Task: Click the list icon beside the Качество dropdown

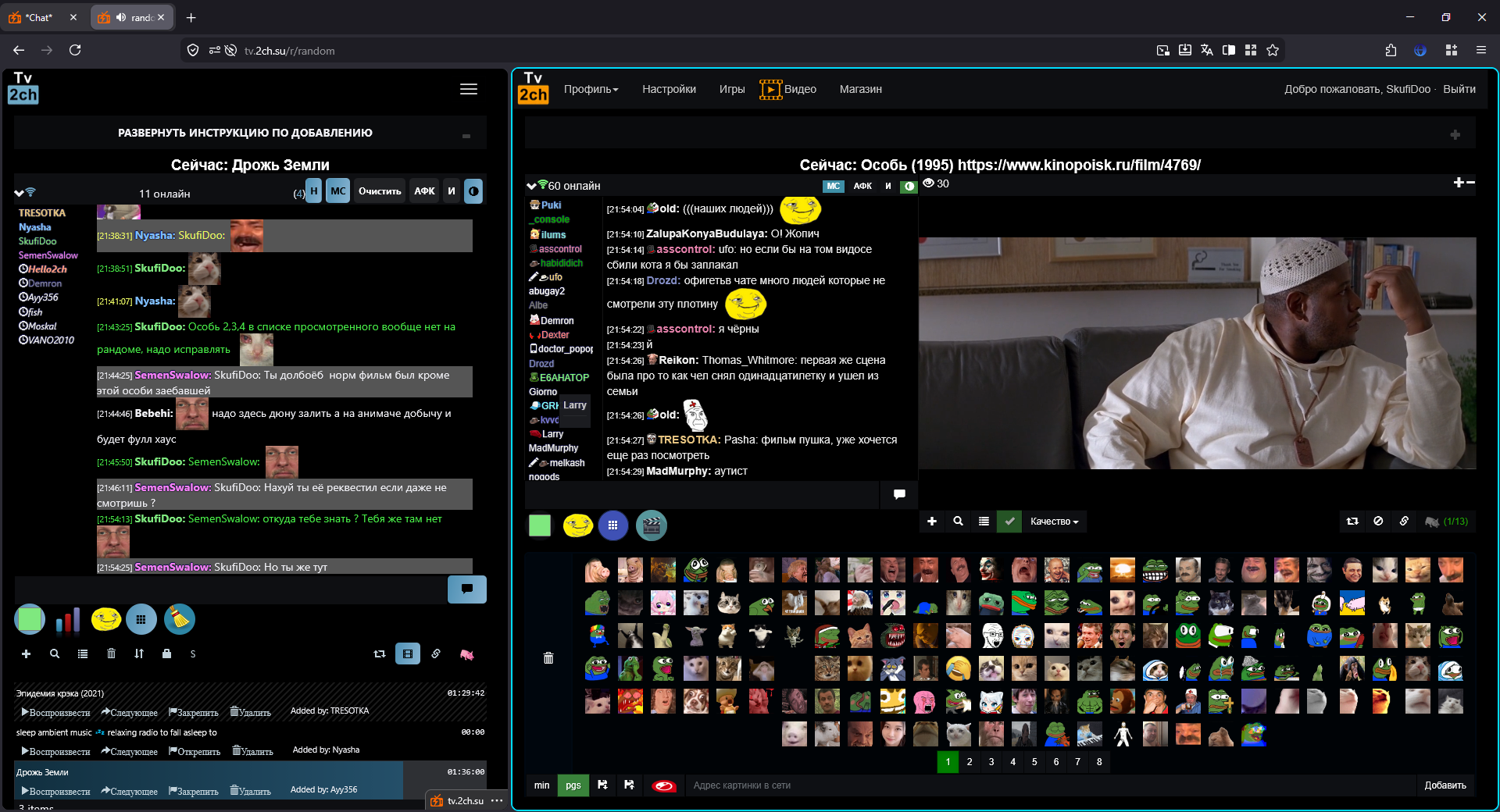Action: (x=984, y=521)
